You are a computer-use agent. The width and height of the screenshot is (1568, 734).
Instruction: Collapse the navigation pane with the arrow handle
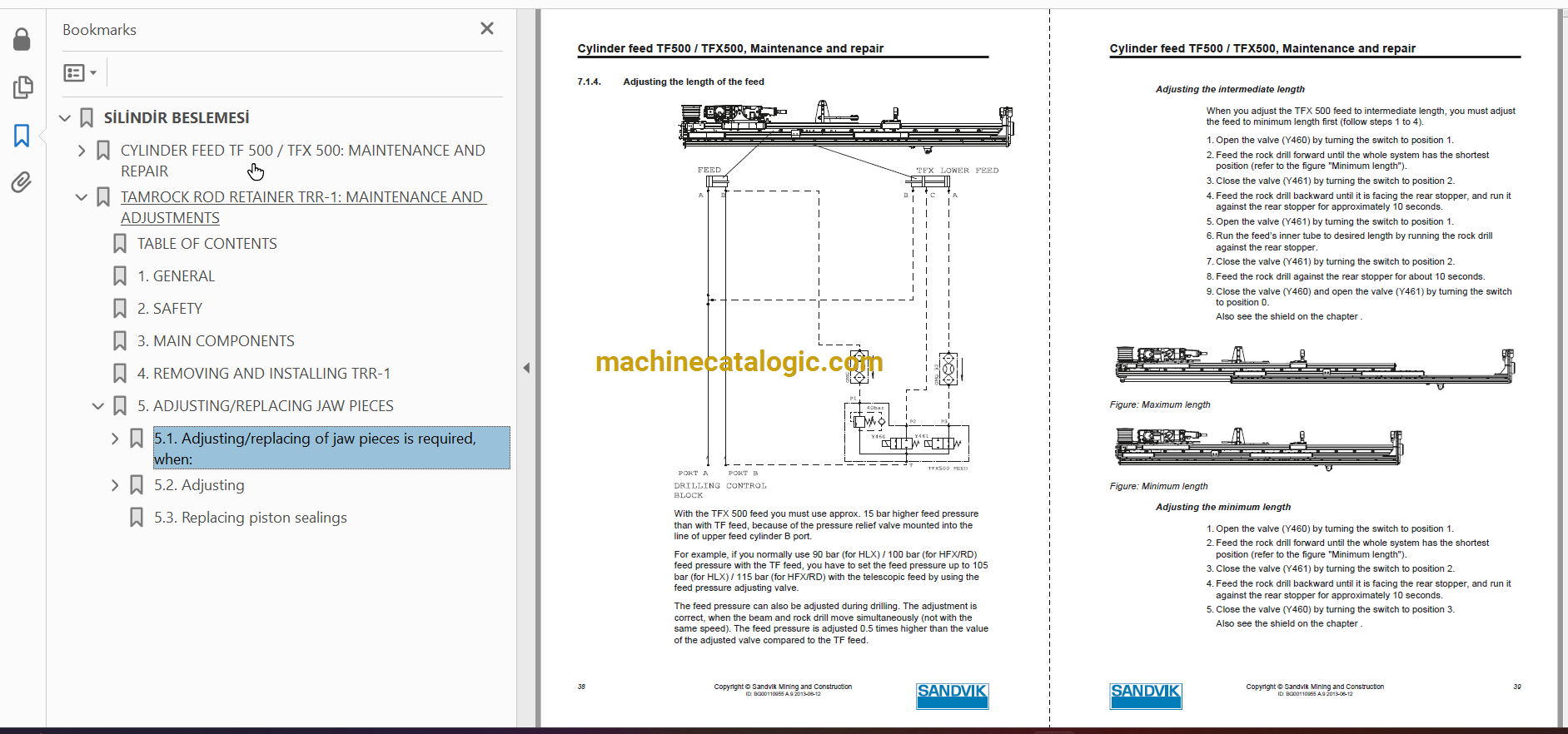tap(526, 368)
